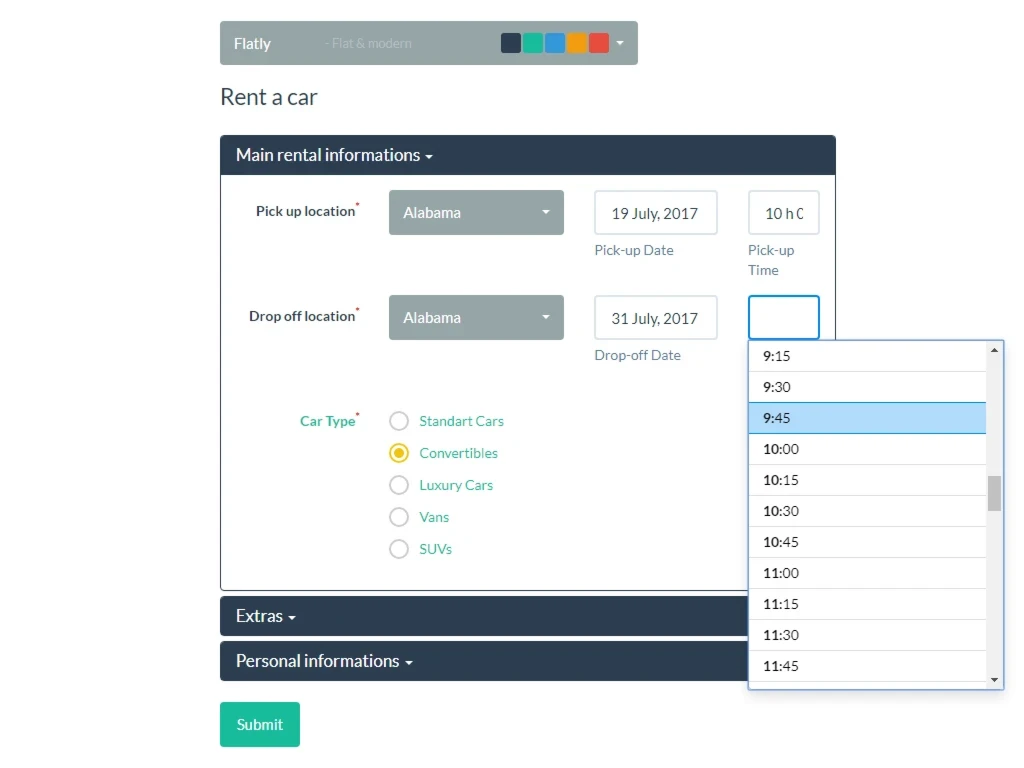Choose 10:30 in the time dropdown
Viewport: 1024px width, 768px height.
pos(866,511)
